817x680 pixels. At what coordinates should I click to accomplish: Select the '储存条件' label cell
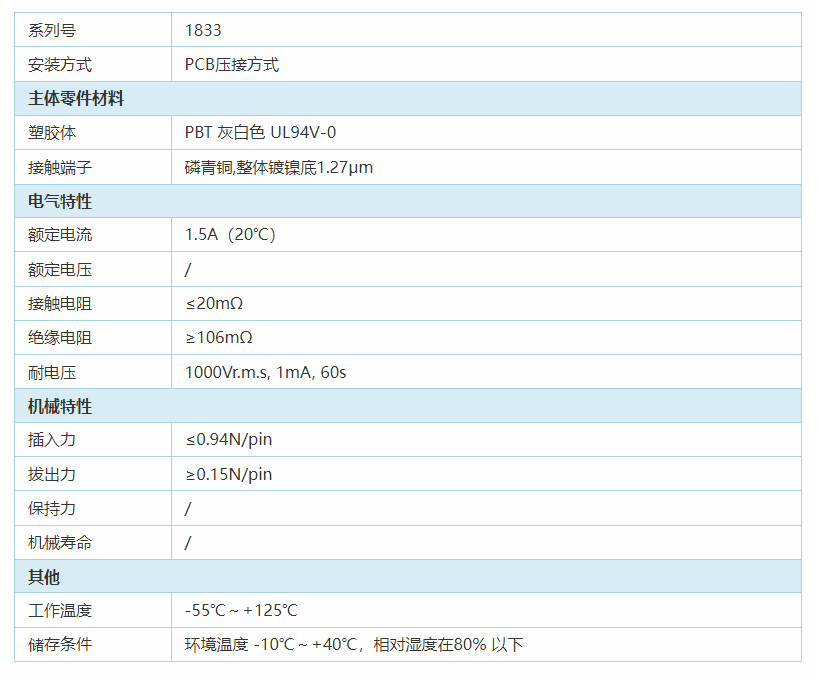pos(93,645)
